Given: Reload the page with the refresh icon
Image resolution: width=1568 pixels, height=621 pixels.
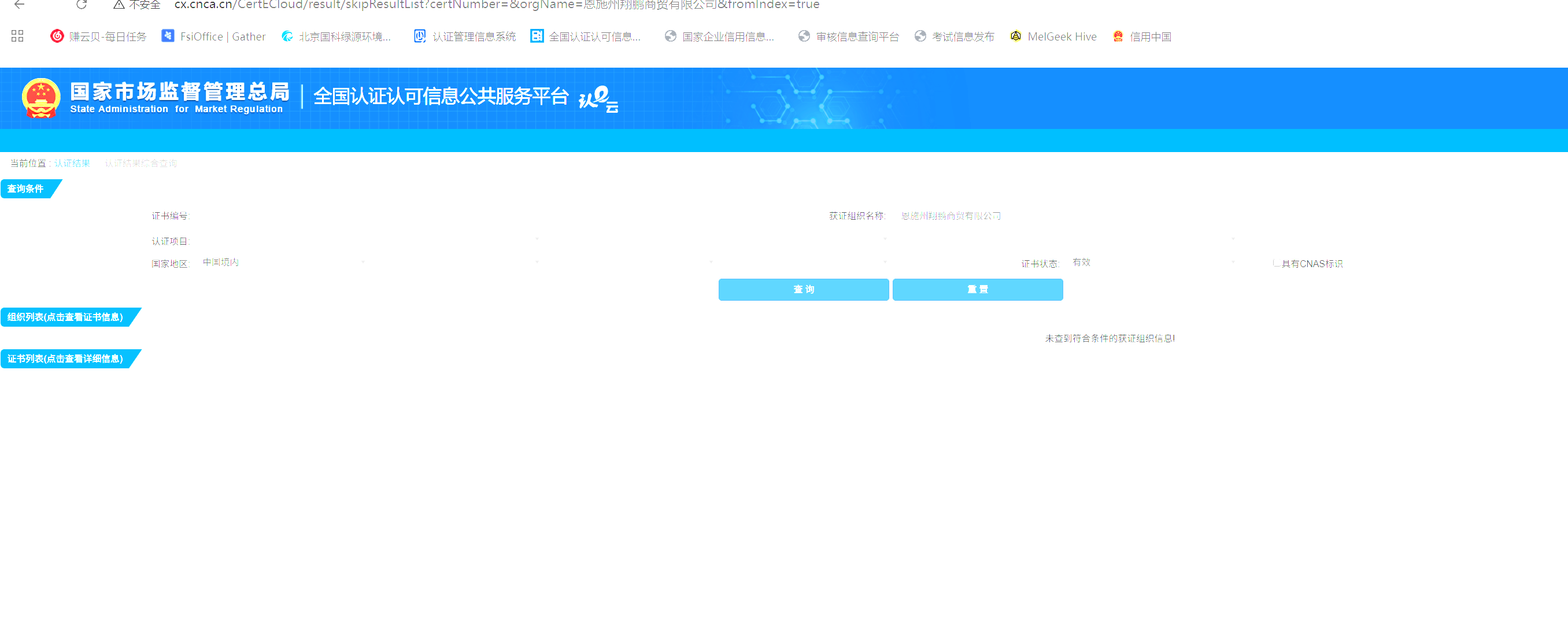Looking at the screenshot, I should (x=82, y=5).
